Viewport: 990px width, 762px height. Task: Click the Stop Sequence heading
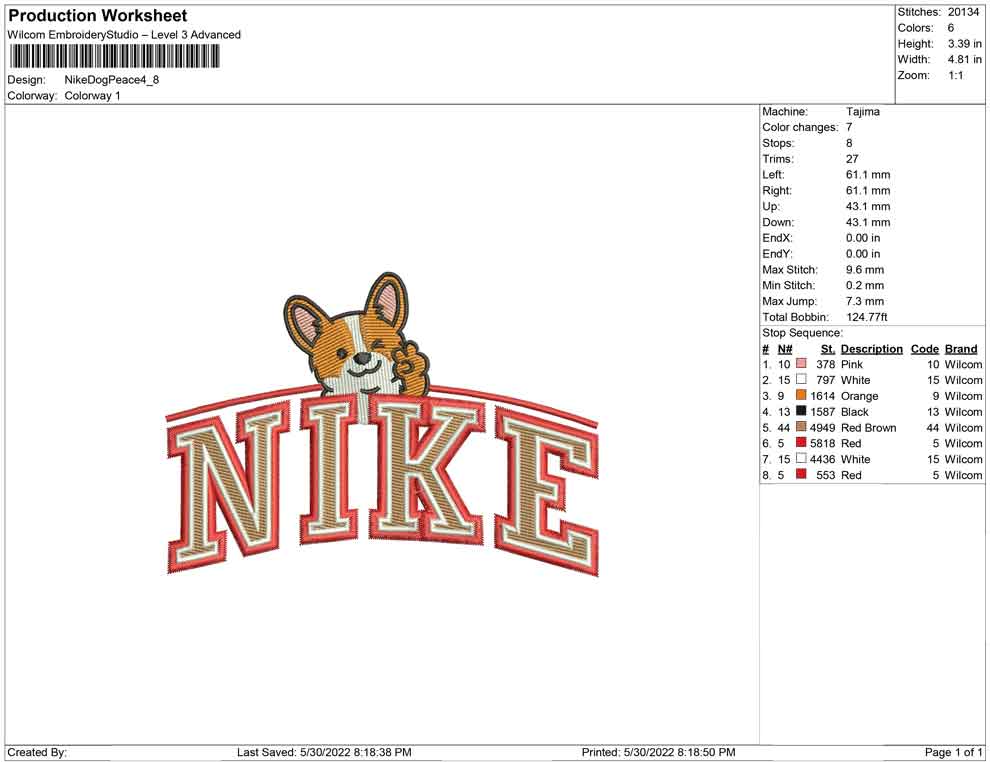point(802,333)
